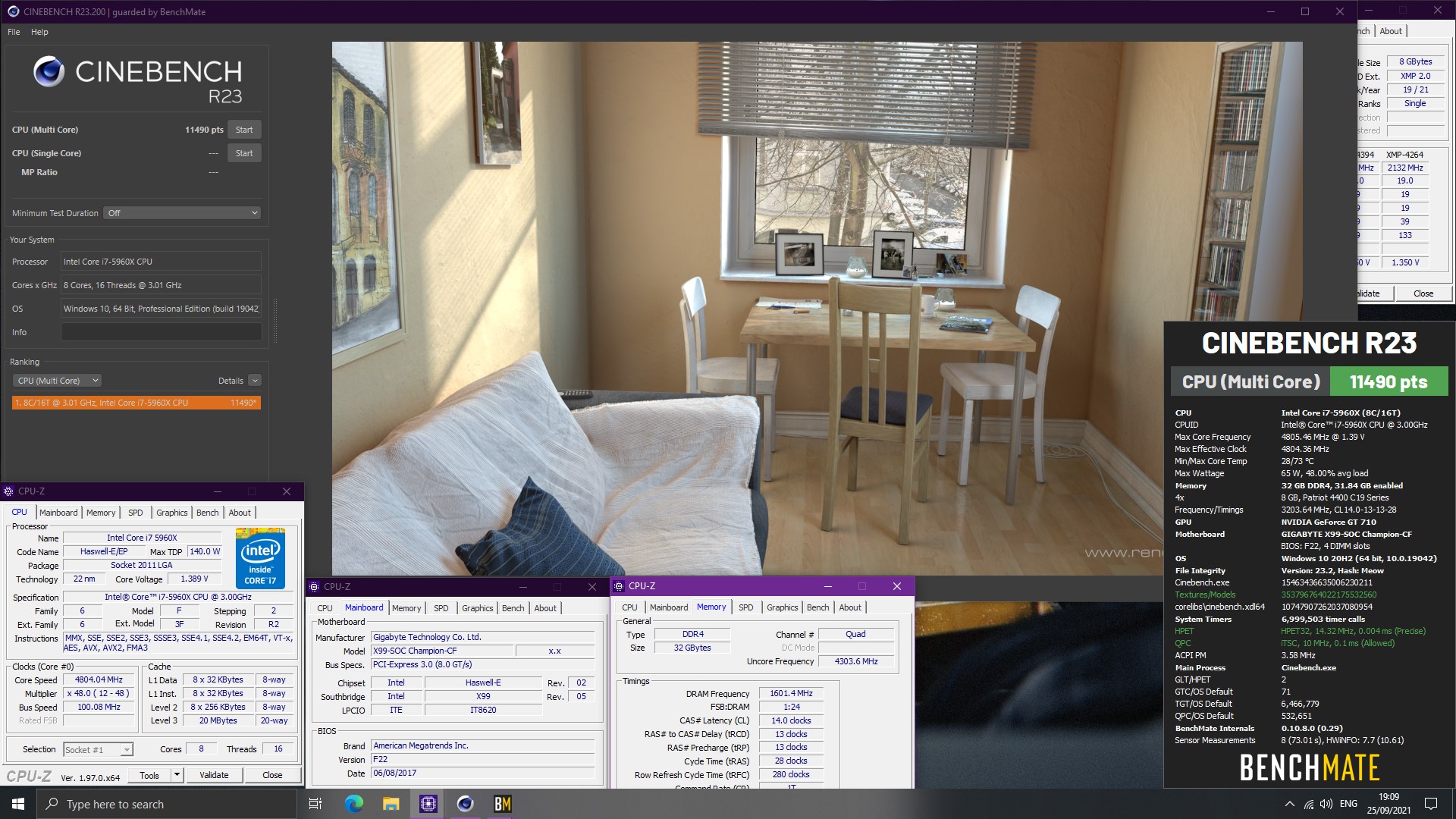Click the Type here to search box
The image size is (1456, 819).
pos(166,804)
